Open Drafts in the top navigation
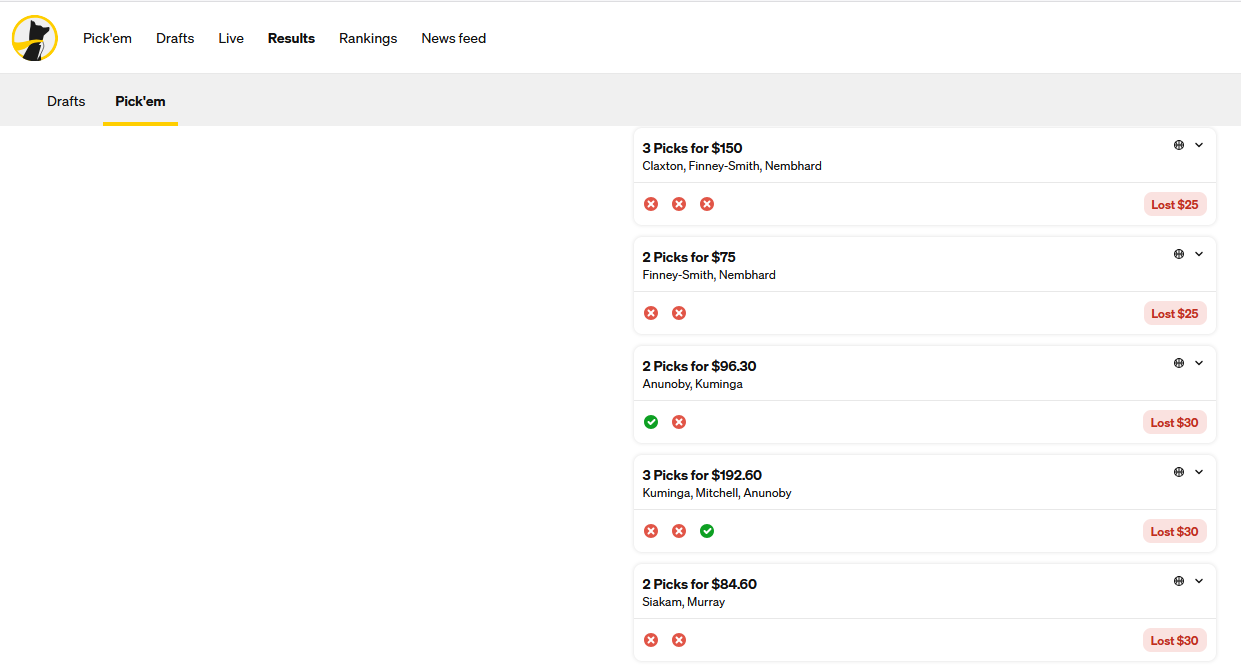Image resolution: width=1241 pixels, height=666 pixels. point(175,39)
